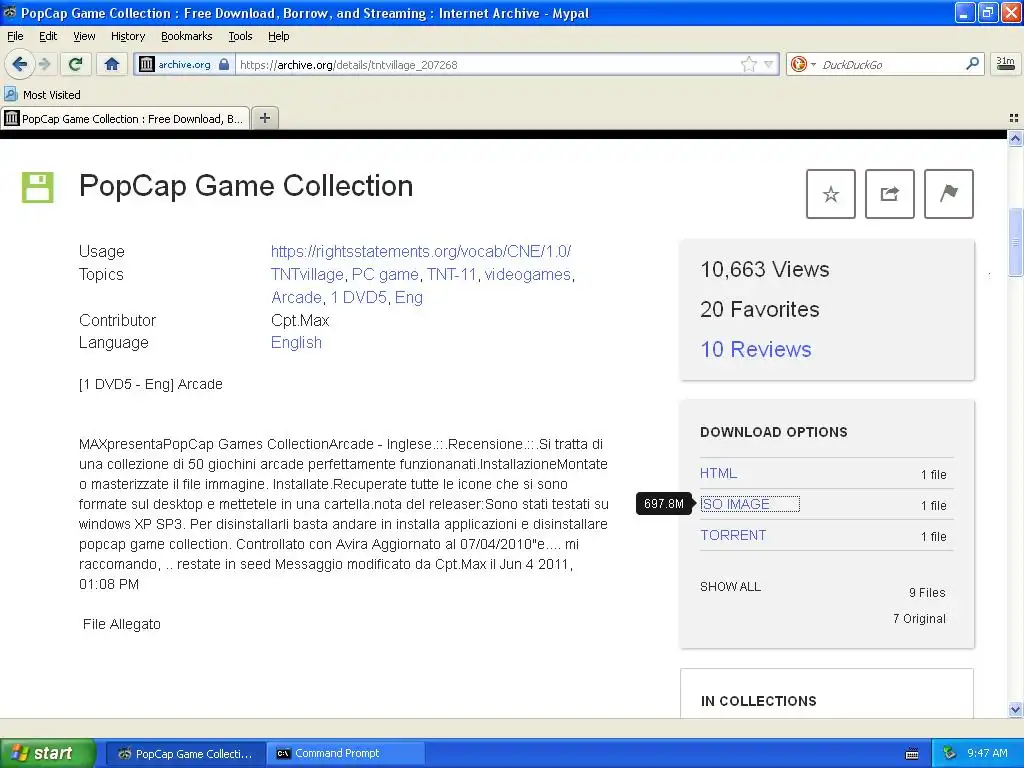Open the DuckDuckGo search engine selector
Image resolution: width=1024 pixels, height=768 pixels.
point(803,64)
